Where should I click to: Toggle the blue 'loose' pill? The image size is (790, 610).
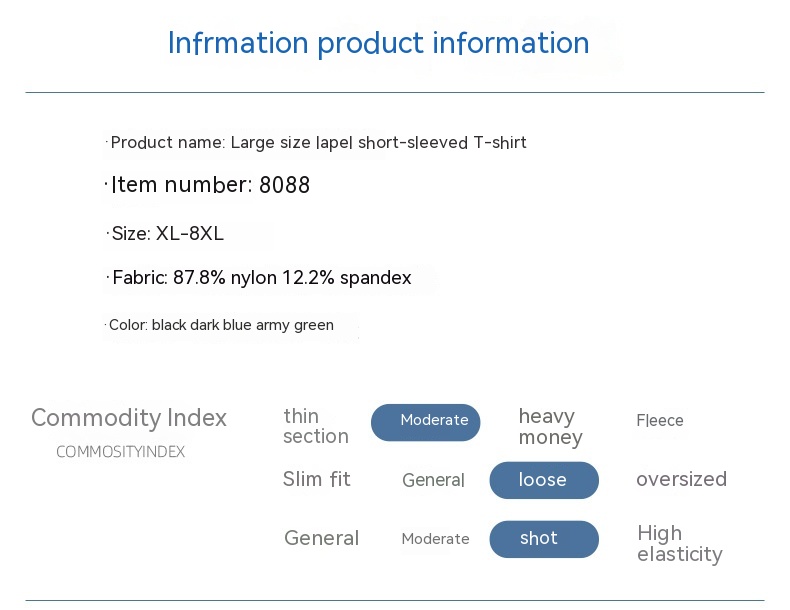(543, 480)
